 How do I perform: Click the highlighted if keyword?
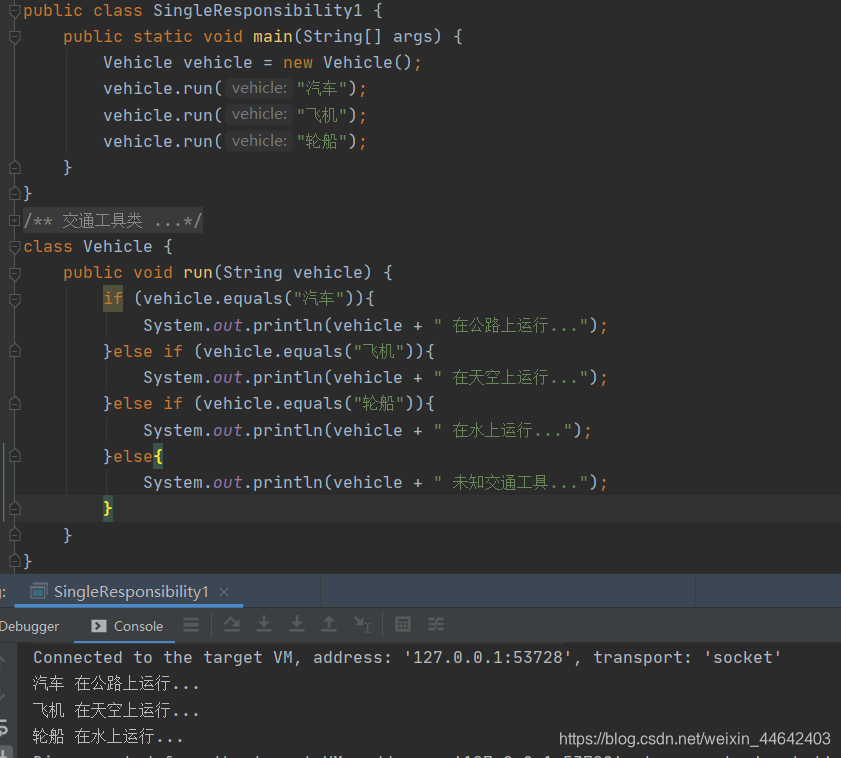click(113, 298)
